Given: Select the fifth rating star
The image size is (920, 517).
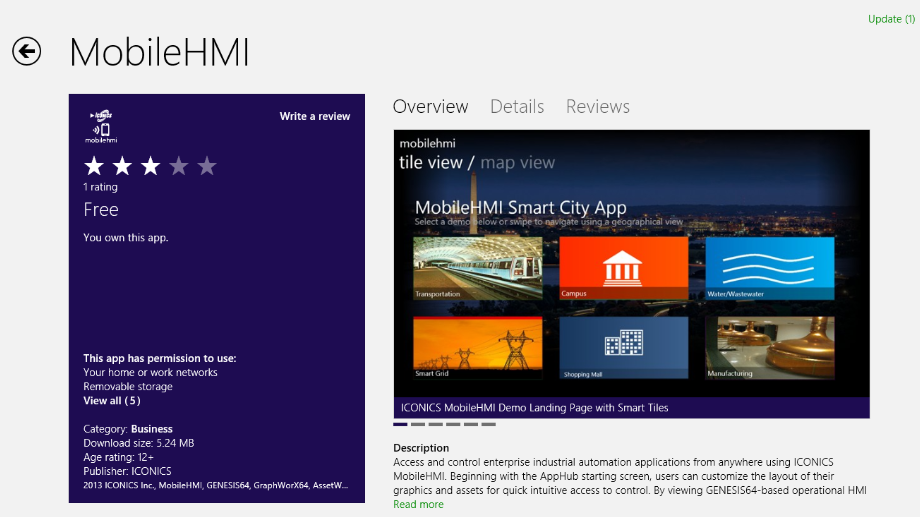Looking at the screenshot, I should click(207, 166).
